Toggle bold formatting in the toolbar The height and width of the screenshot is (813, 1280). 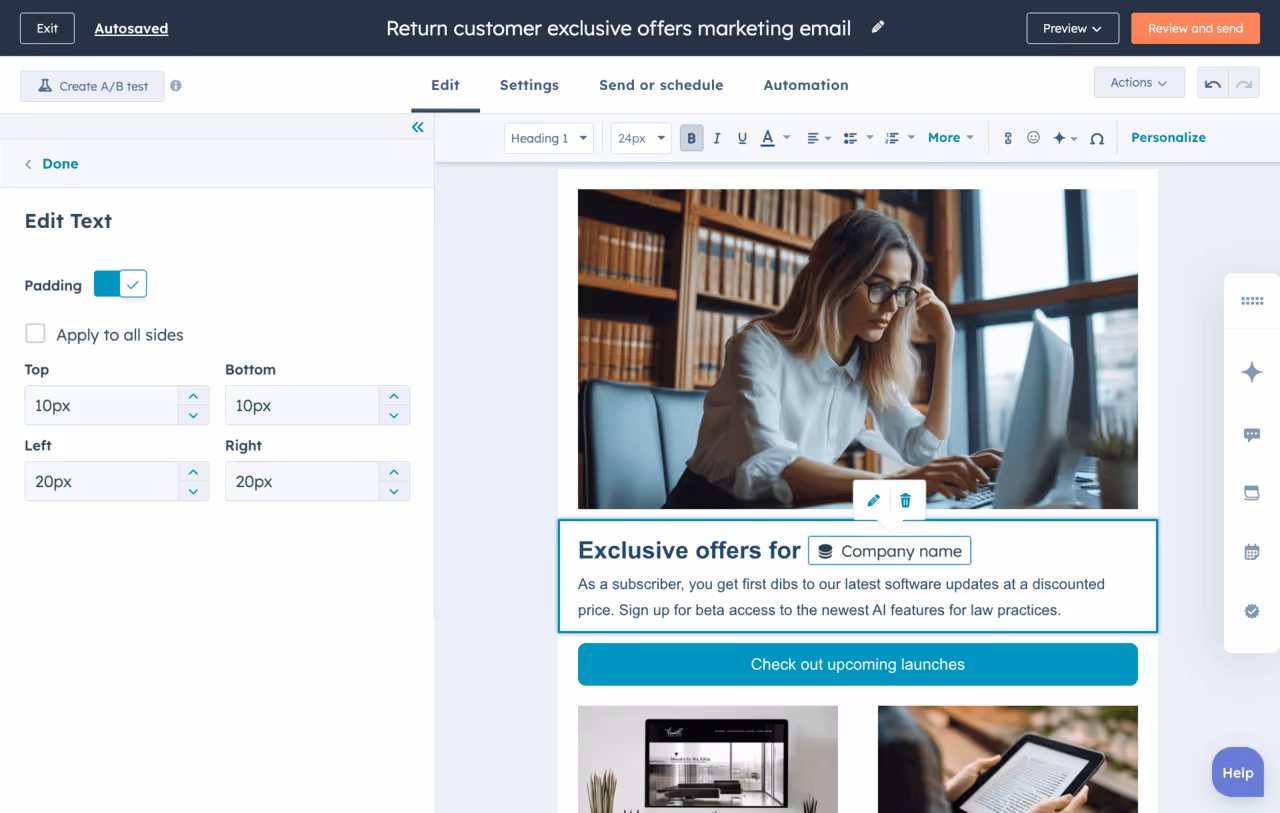click(x=691, y=138)
